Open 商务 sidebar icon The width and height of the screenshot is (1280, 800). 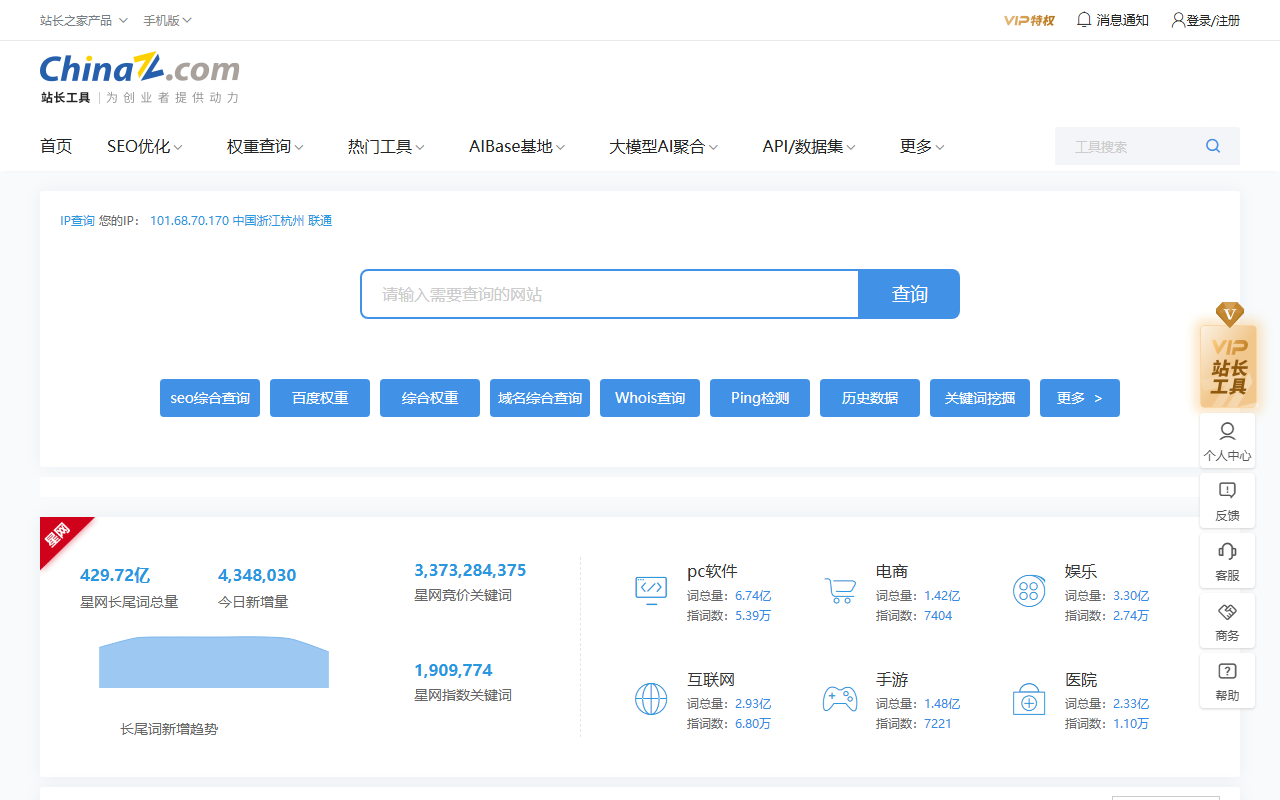[1227, 621]
